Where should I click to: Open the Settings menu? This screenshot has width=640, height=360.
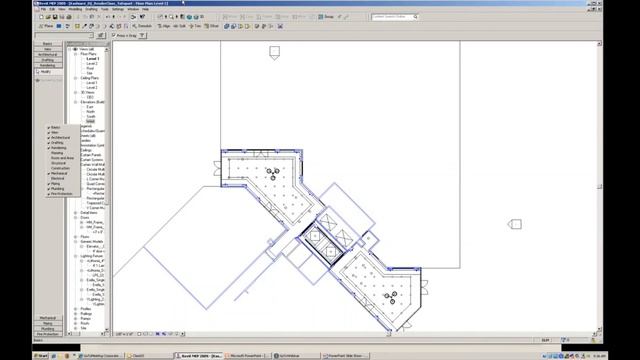click(x=118, y=9)
